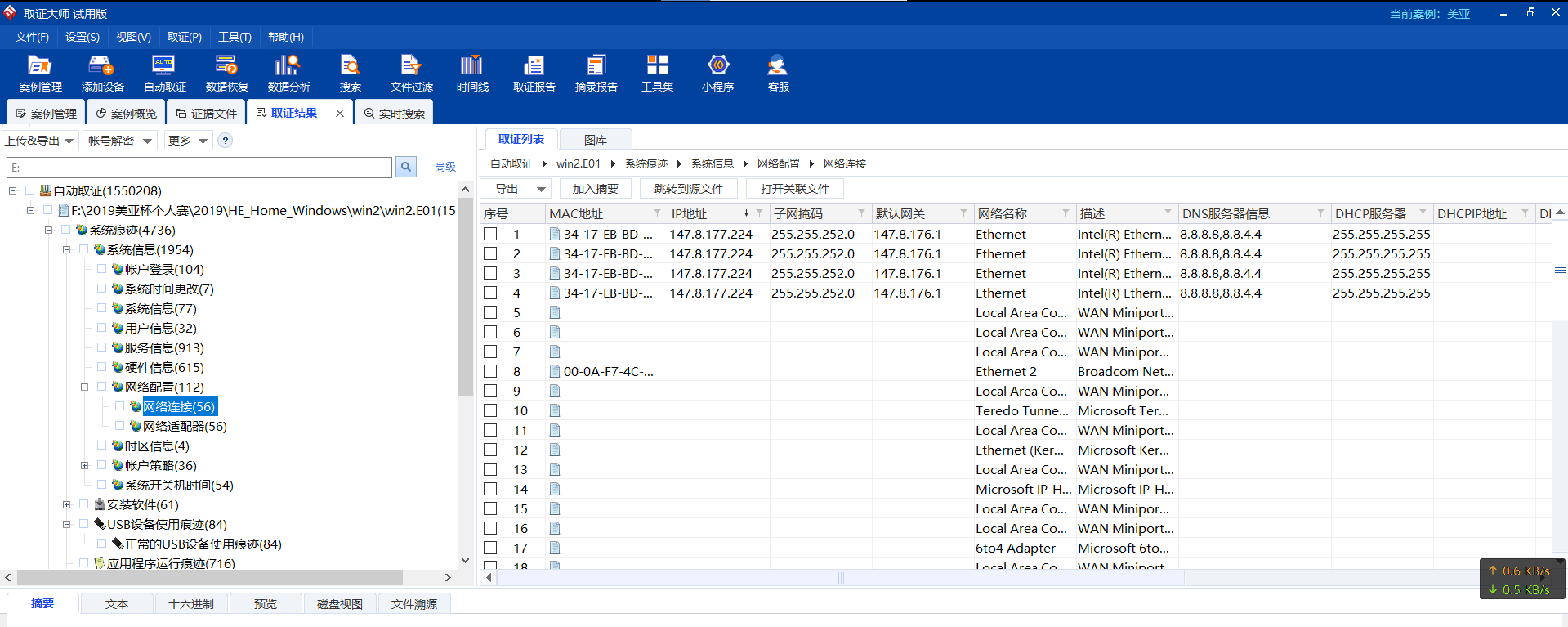Screen dimensions: 1568x627
Task: Click the magnifier search button beside the filter box
Action: (x=406, y=167)
